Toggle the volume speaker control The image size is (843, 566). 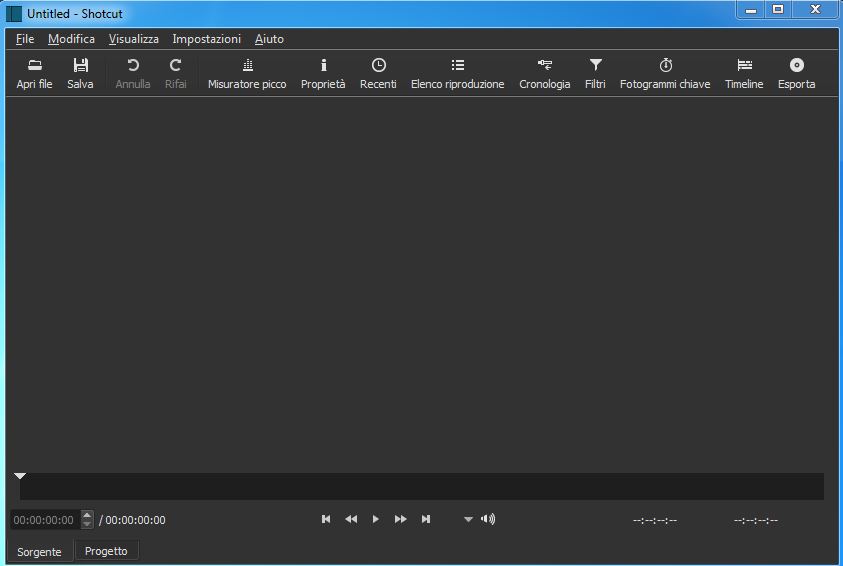[488, 519]
